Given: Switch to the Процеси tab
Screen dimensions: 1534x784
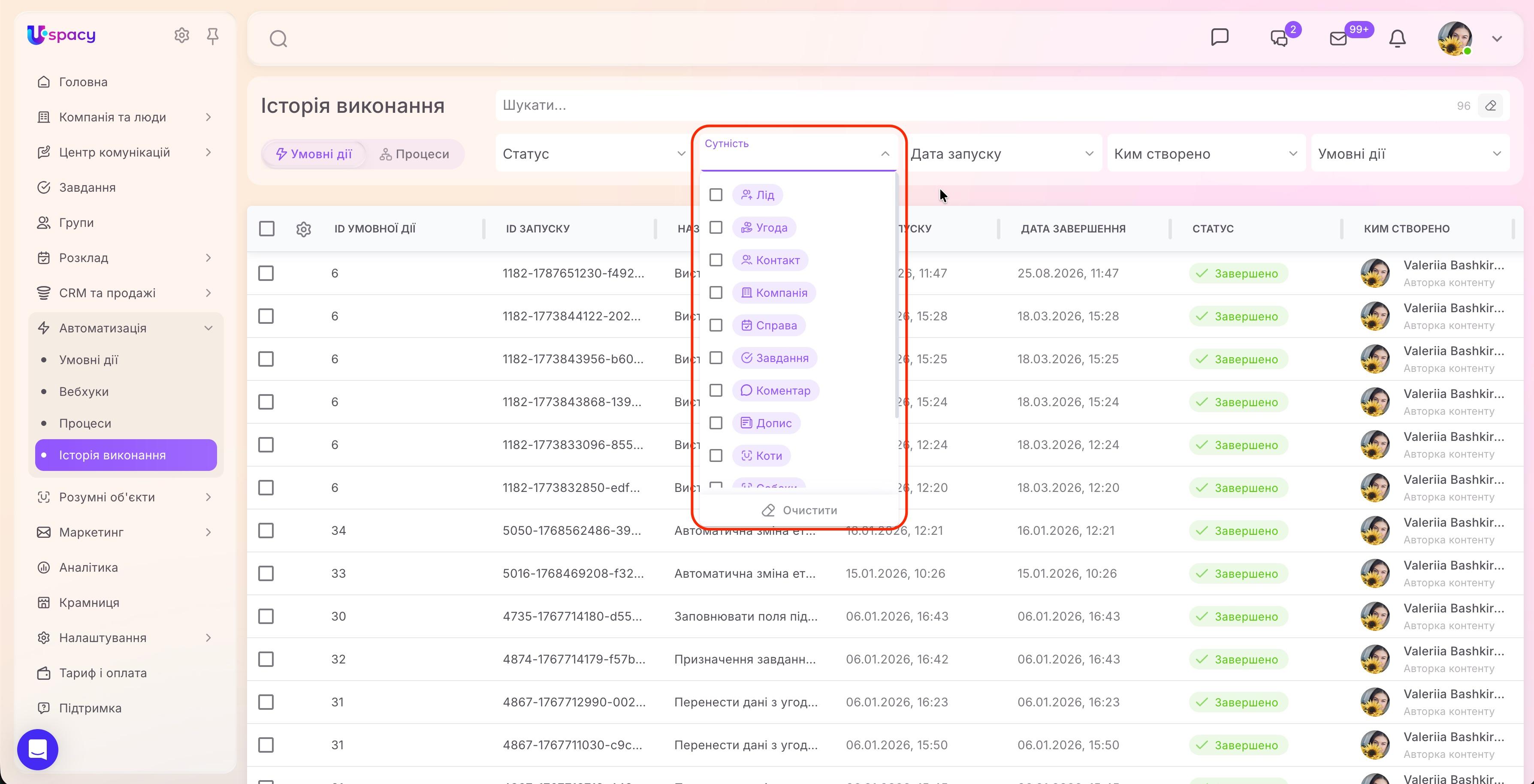Looking at the screenshot, I should [x=414, y=154].
